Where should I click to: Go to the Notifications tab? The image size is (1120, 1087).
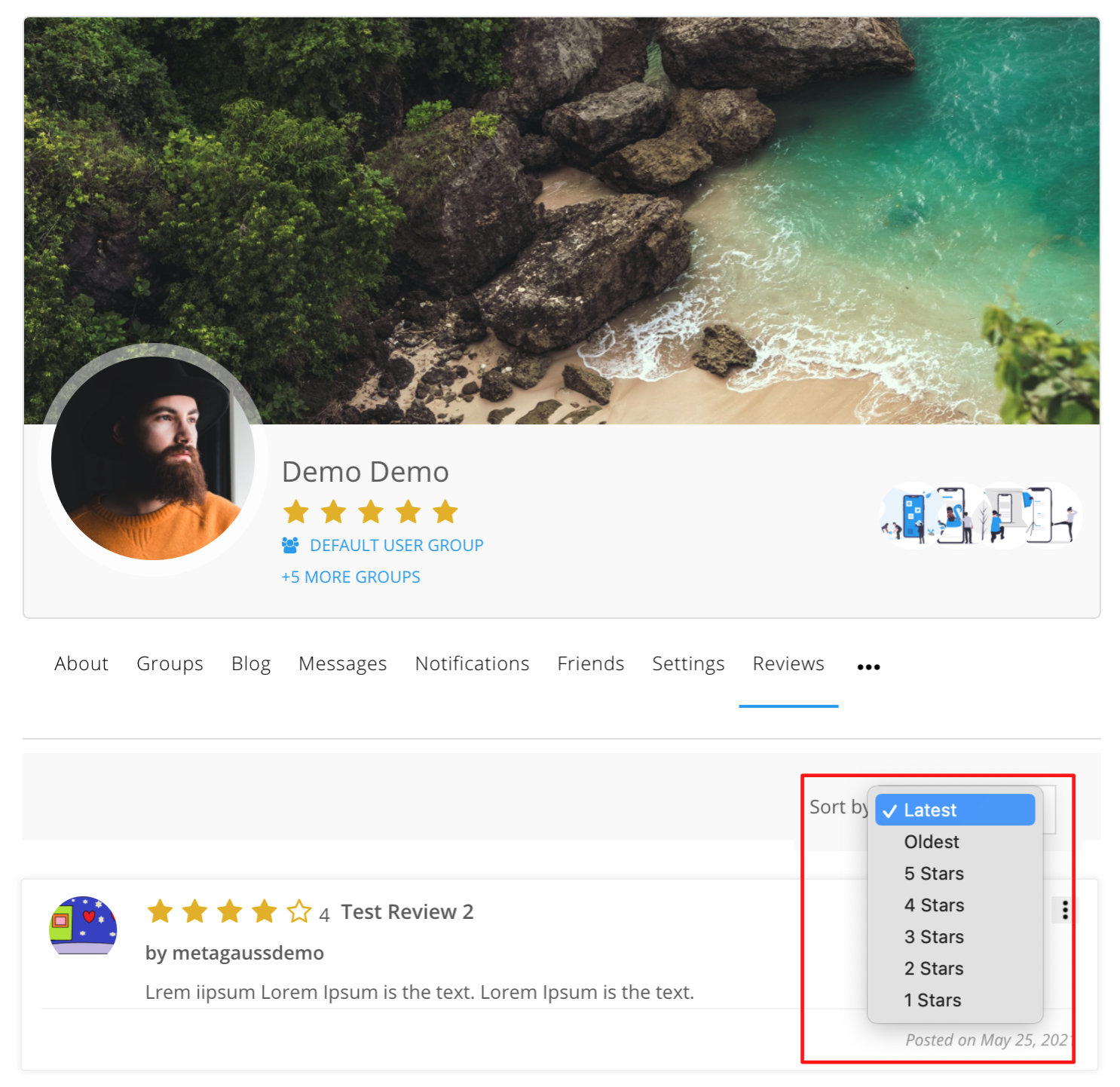pyautogui.click(x=472, y=663)
